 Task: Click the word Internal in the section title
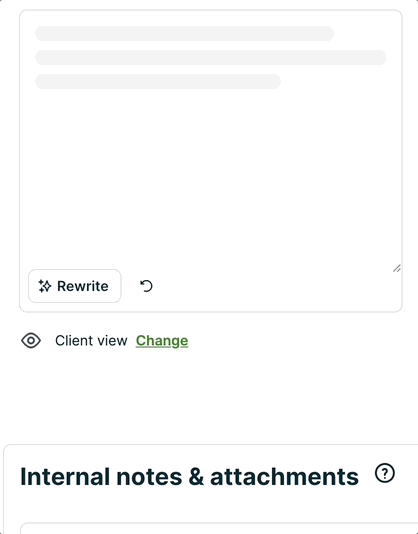[65, 476]
